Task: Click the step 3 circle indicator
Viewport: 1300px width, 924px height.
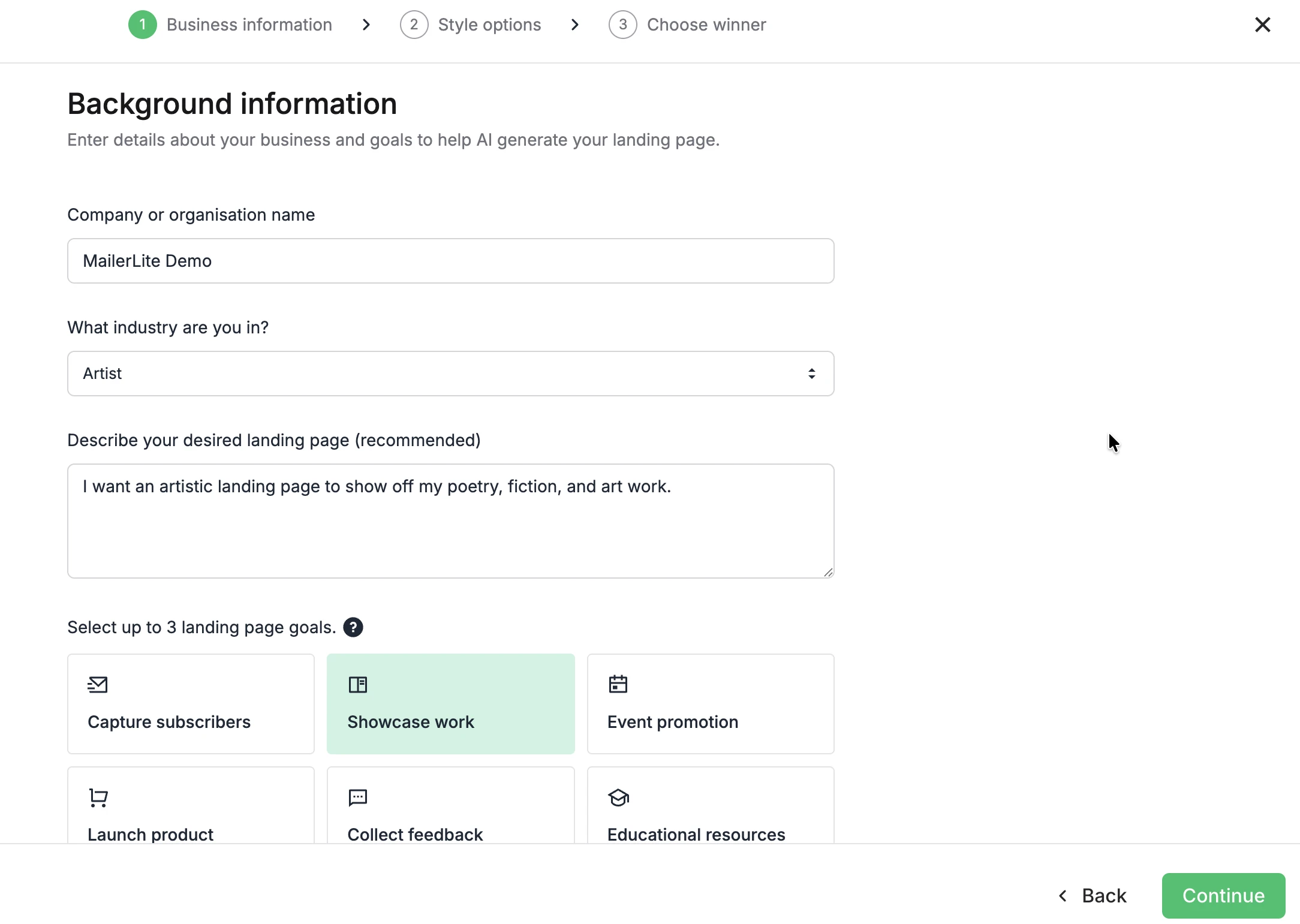Action: (x=622, y=25)
